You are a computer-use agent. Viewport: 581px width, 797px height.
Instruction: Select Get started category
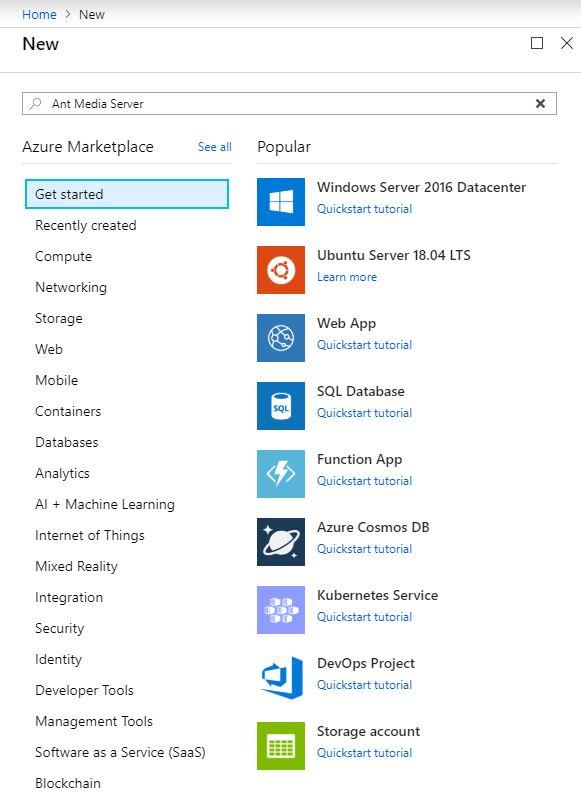coord(127,194)
